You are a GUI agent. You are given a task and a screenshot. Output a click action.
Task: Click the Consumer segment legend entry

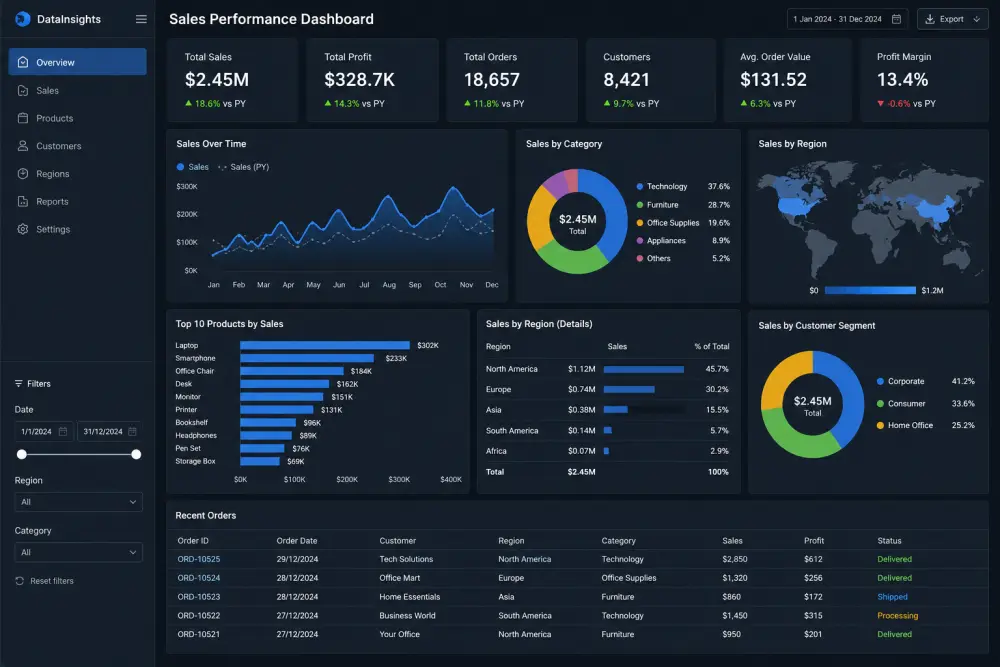point(926,404)
